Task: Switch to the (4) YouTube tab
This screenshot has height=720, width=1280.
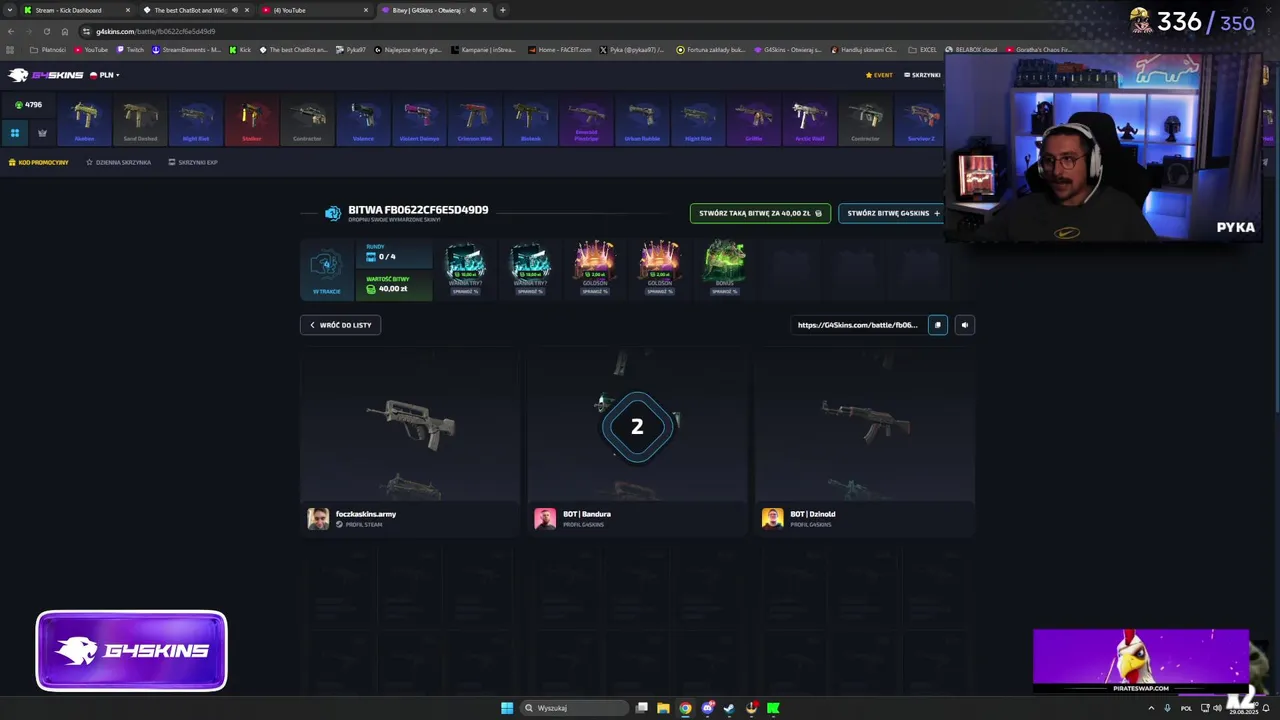Action: (315, 10)
